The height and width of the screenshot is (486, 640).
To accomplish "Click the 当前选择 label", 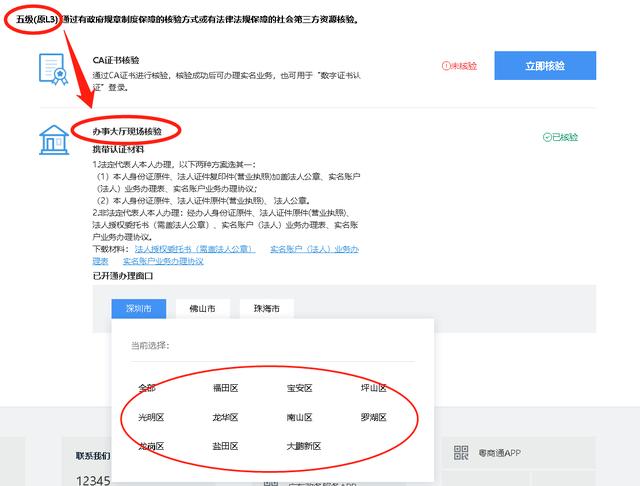I will [150, 346].
